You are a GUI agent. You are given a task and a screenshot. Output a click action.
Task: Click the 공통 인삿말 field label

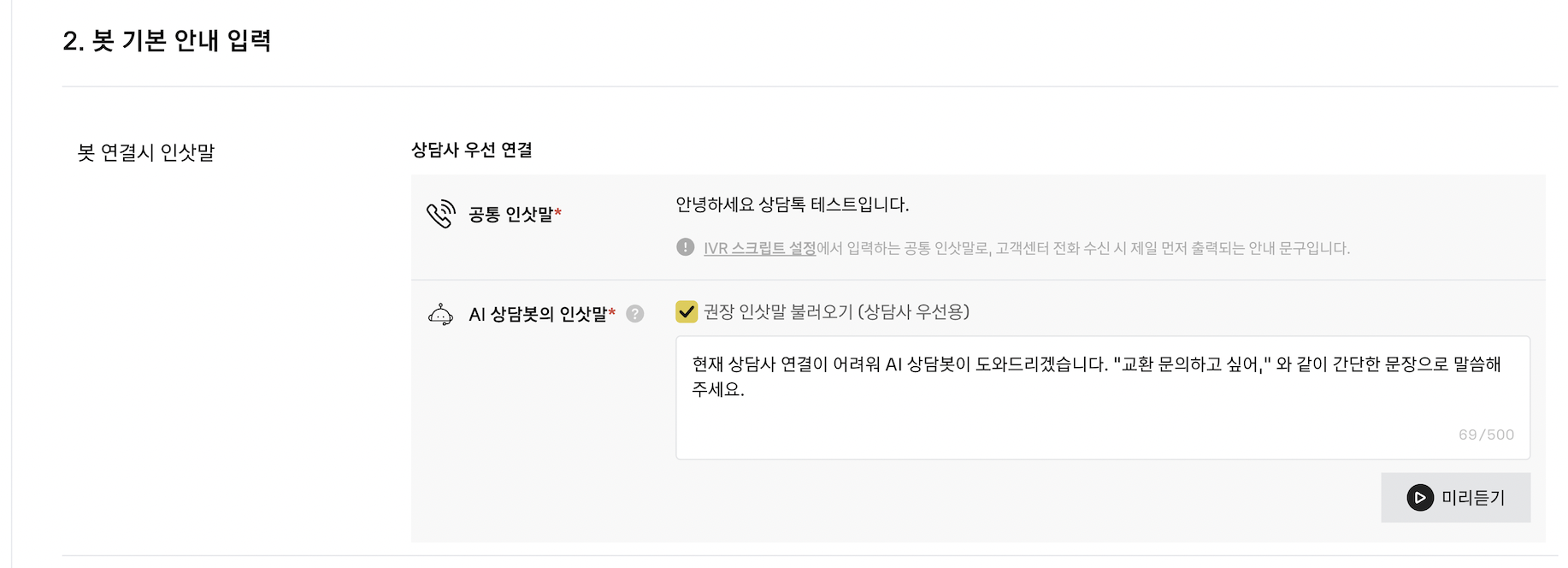(510, 214)
